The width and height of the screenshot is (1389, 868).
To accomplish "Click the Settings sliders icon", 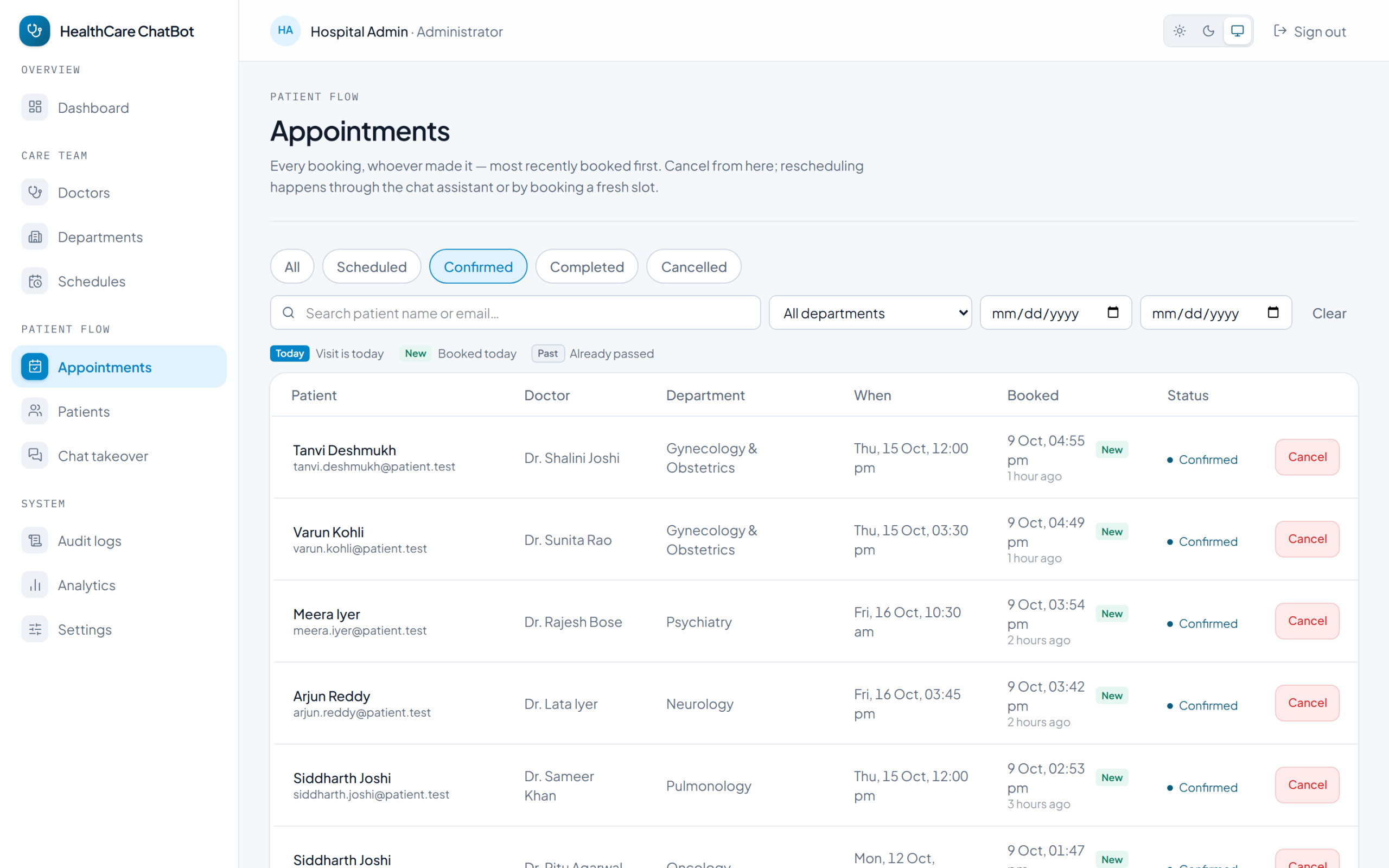I will click(35, 630).
